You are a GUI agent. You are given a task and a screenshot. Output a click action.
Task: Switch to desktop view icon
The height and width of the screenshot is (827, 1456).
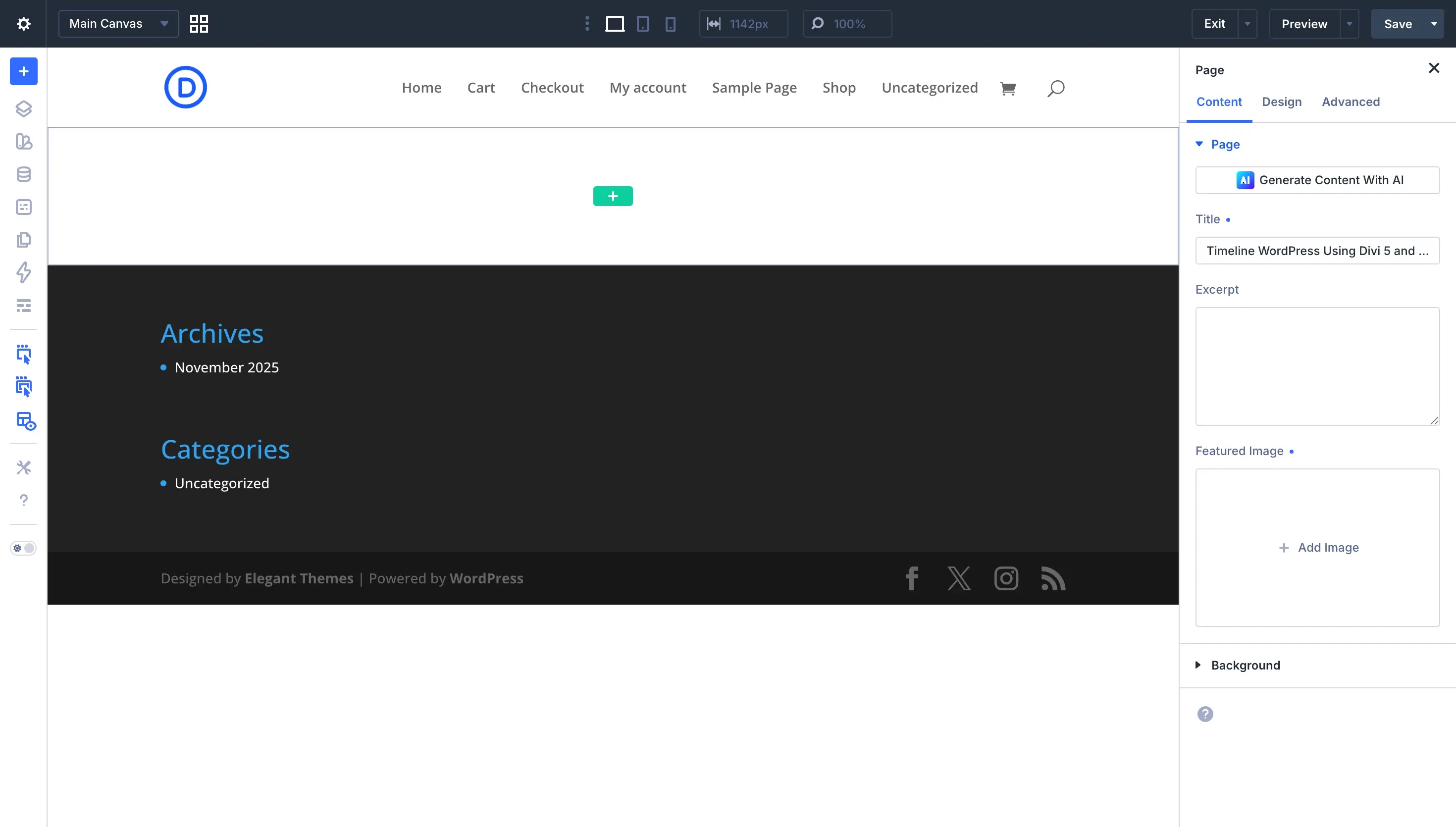(615, 24)
